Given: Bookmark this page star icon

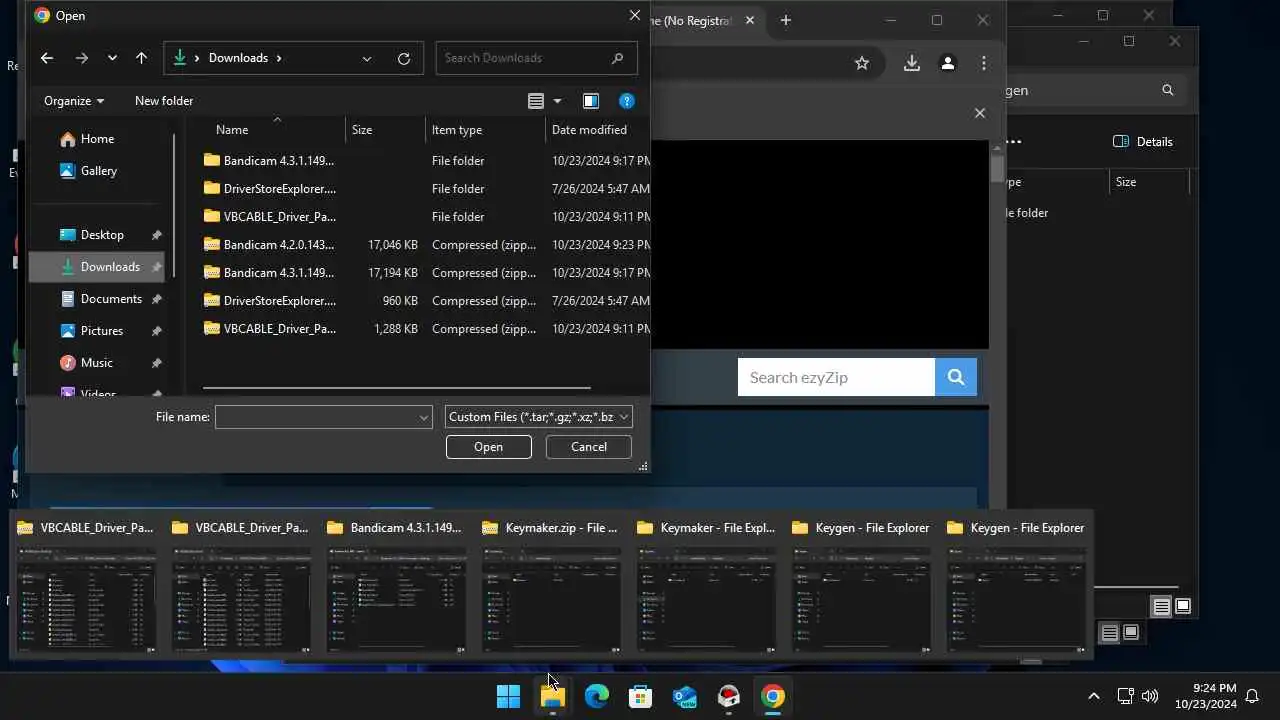Looking at the screenshot, I should pyautogui.click(x=862, y=63).
